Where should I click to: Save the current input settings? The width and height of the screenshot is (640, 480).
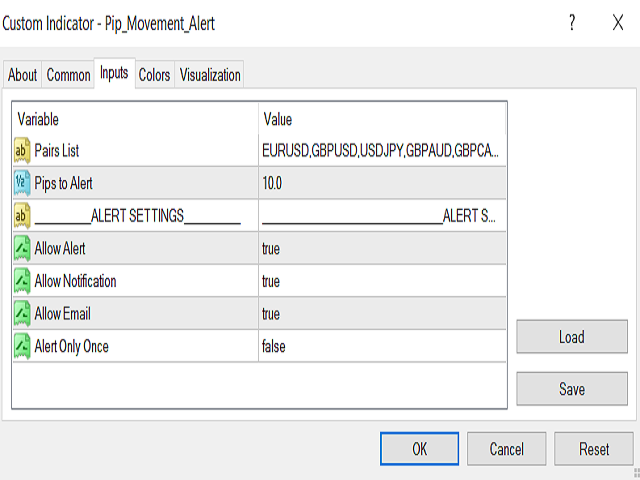click(572, 389)
